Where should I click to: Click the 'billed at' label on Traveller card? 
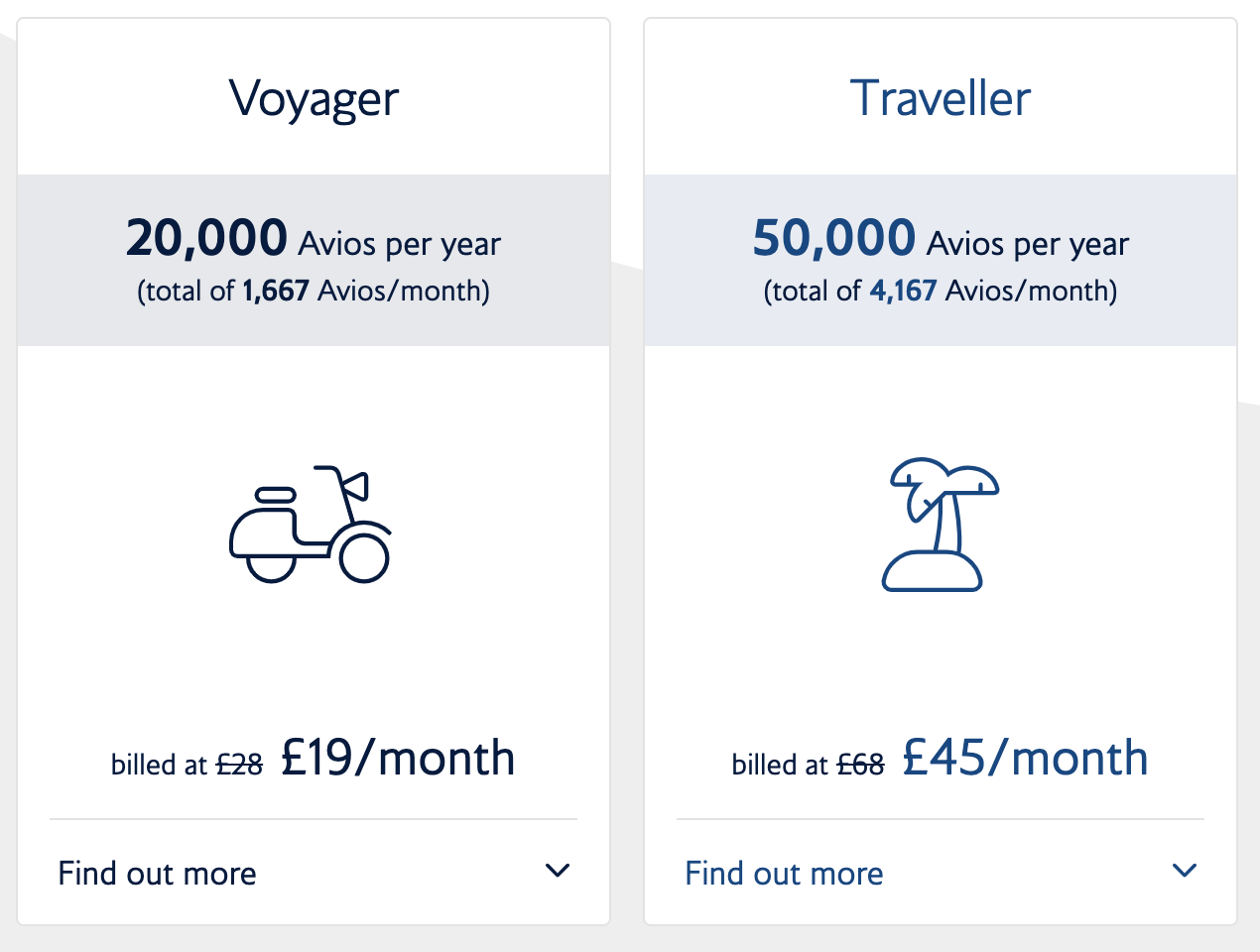pyautogui.click(x=780, y=765)
